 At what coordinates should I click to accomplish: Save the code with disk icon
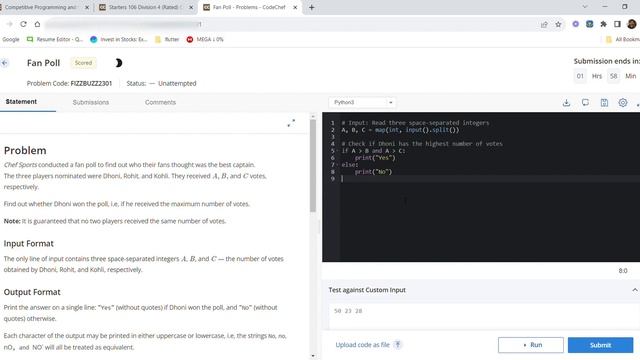coord(604,103)
